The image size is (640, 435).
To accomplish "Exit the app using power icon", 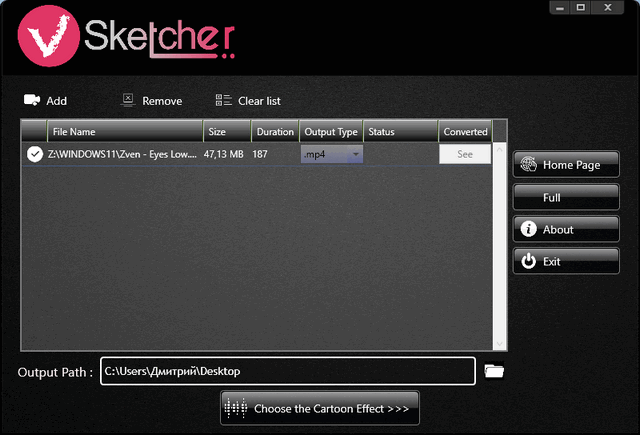I will click(x=528, y=261).
